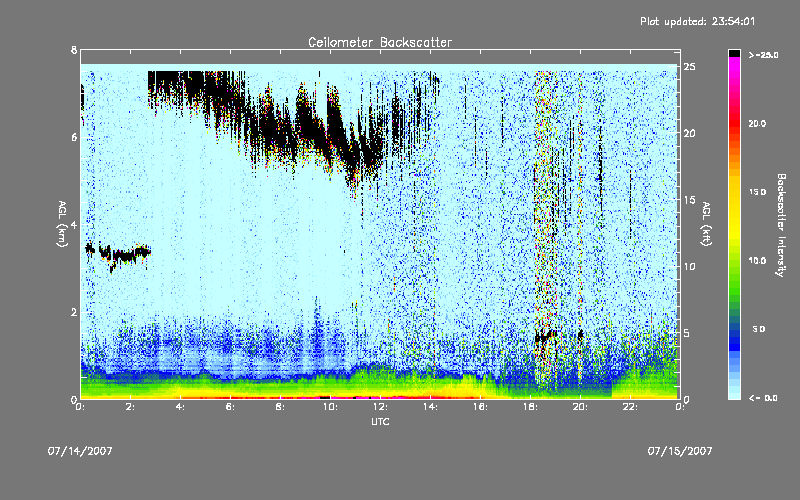The image size is (800, 500).
Task: Click the 'Ceilometer Backscatter' plot title
Action: click(380, 42)
